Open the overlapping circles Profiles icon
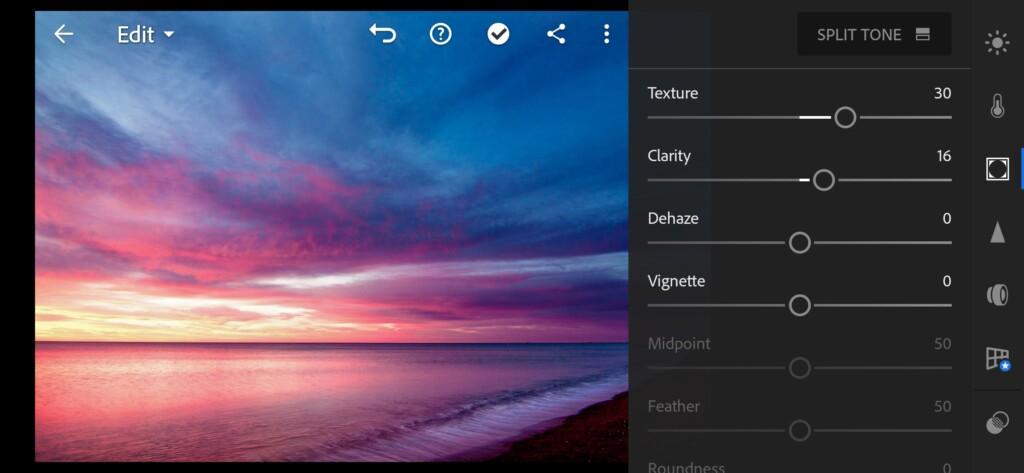The image size is (1024, 473). (997, 423)
